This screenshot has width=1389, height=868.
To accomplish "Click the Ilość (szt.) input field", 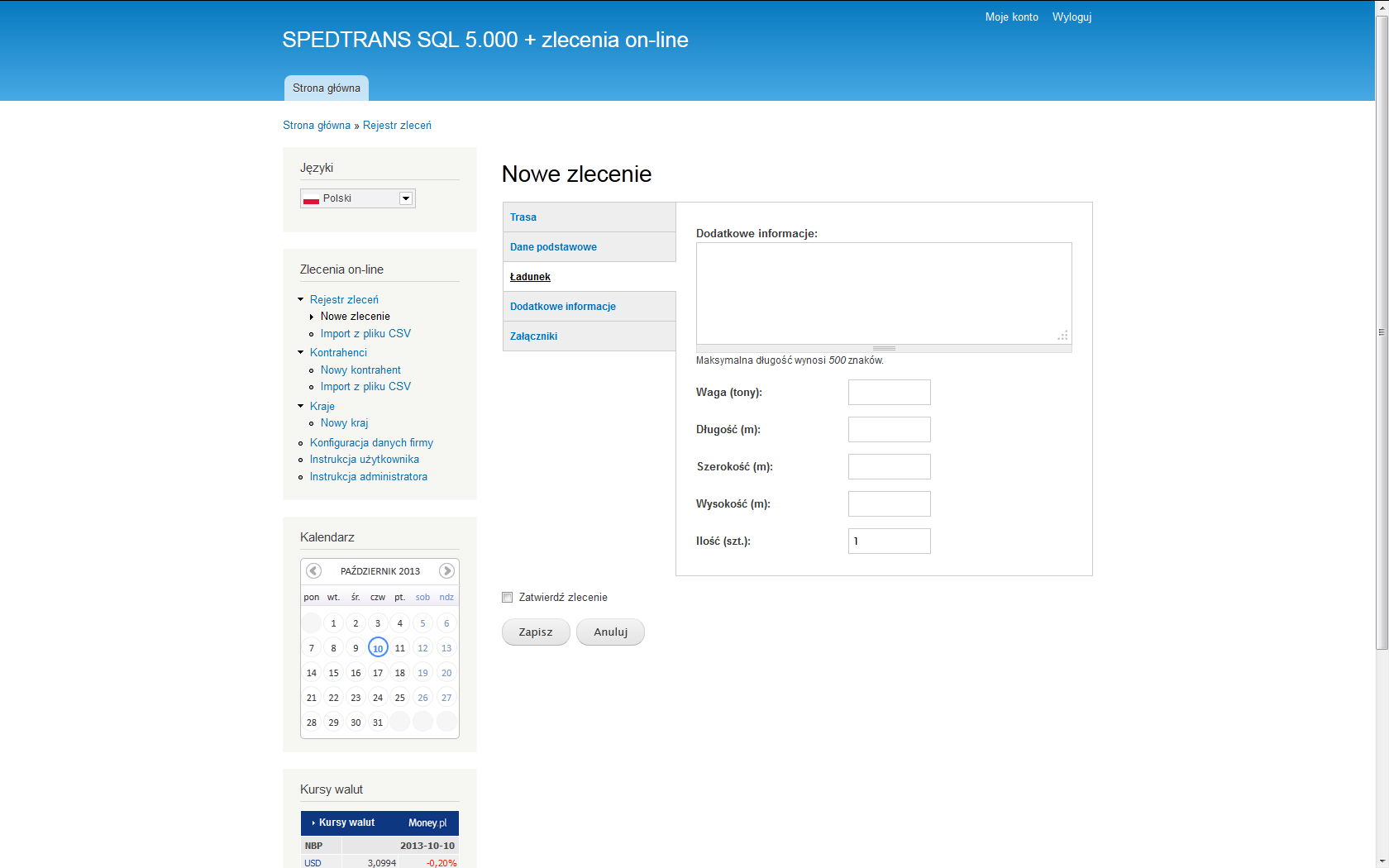I will tap(890, 541).
